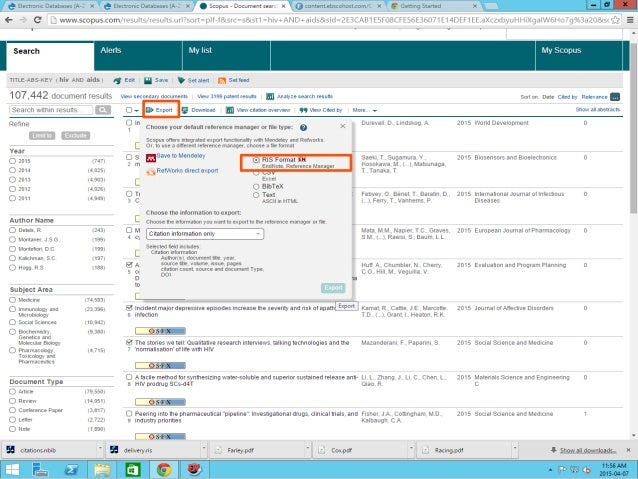
Task: Click the Chrome taskbar icon
Action: pos(164,470)
